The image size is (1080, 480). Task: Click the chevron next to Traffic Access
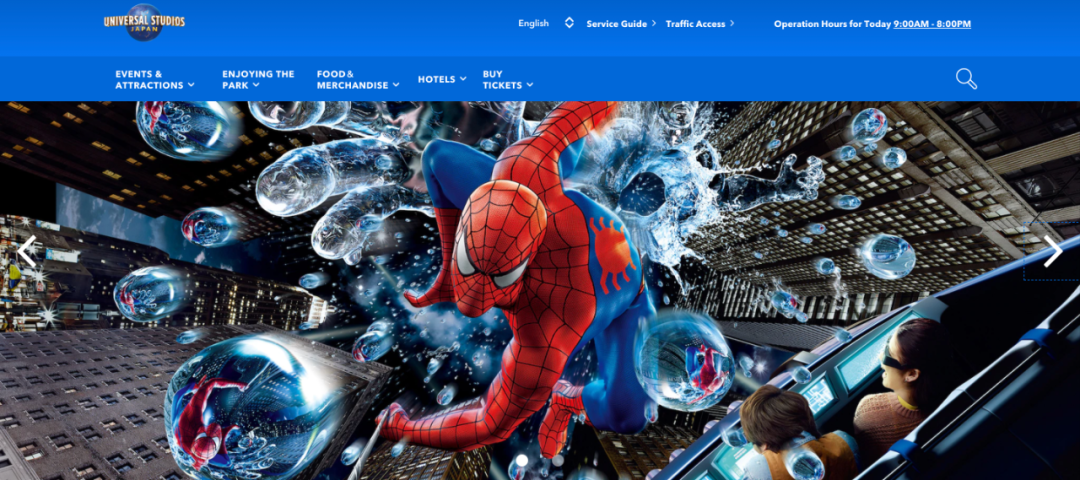(x=731, y=23)
